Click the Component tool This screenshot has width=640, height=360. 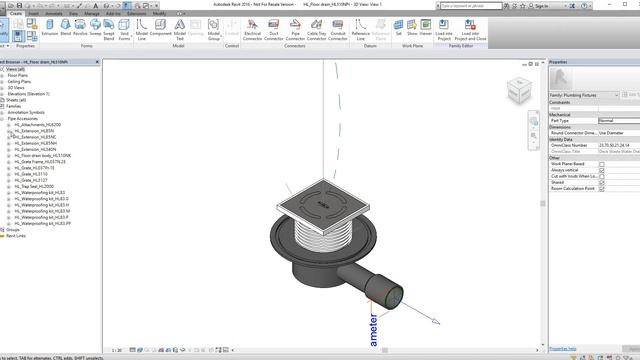click(x=160, y=28)
